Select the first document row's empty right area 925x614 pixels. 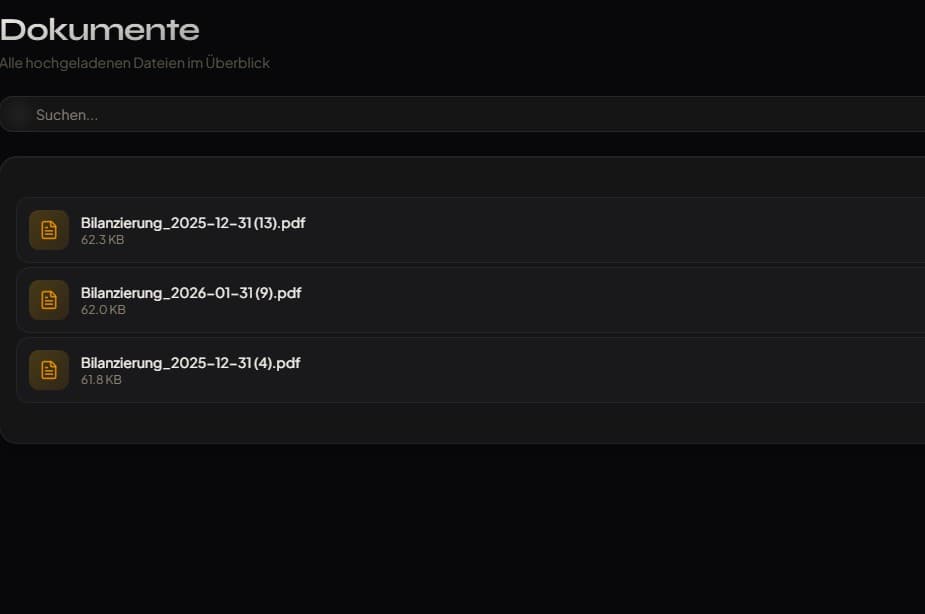point(650,230)
